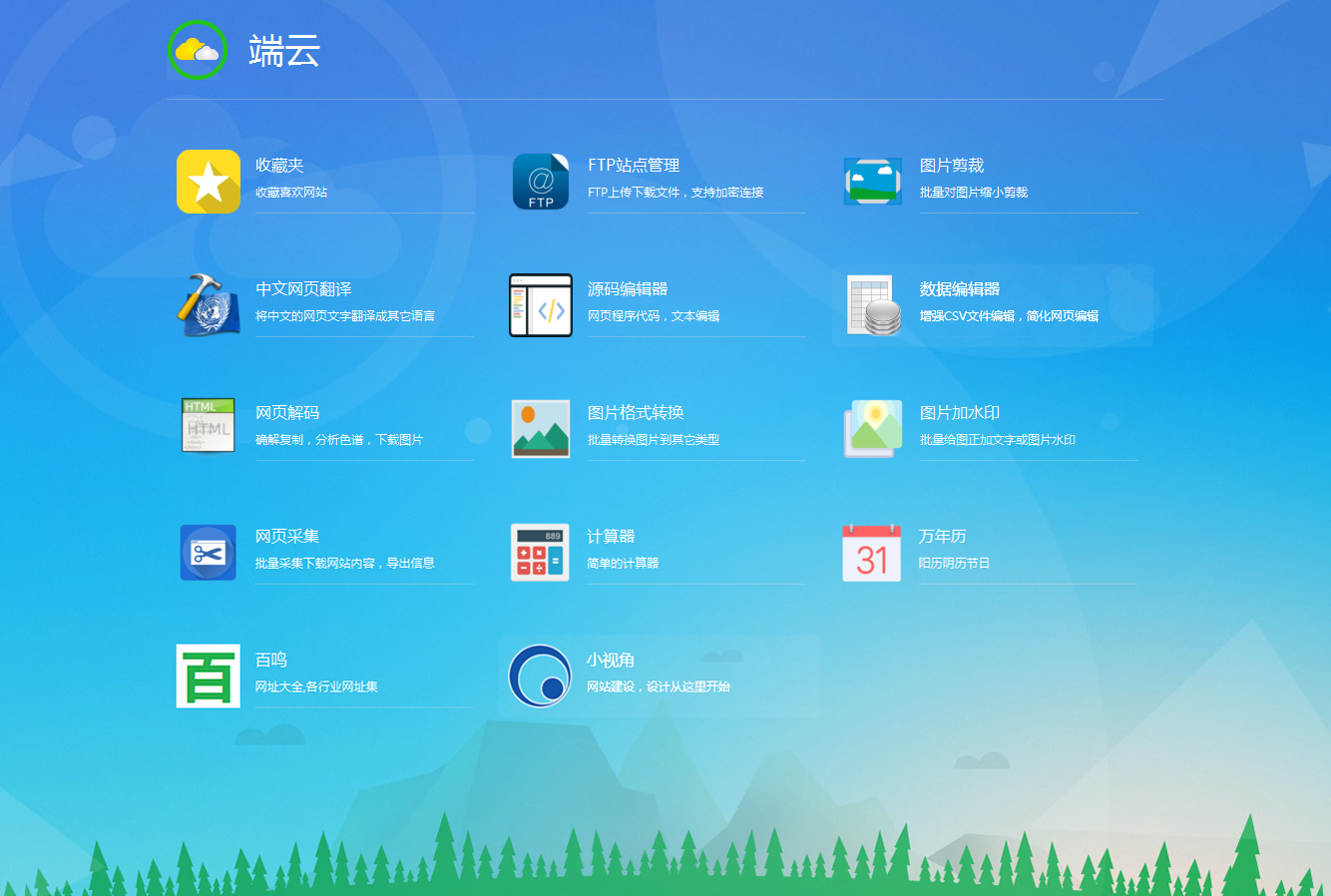Open the 数据编辑器 spreadsheet icon
Image resolution: width=1331 pixels, height=896 pixels.
coord(872,305)
